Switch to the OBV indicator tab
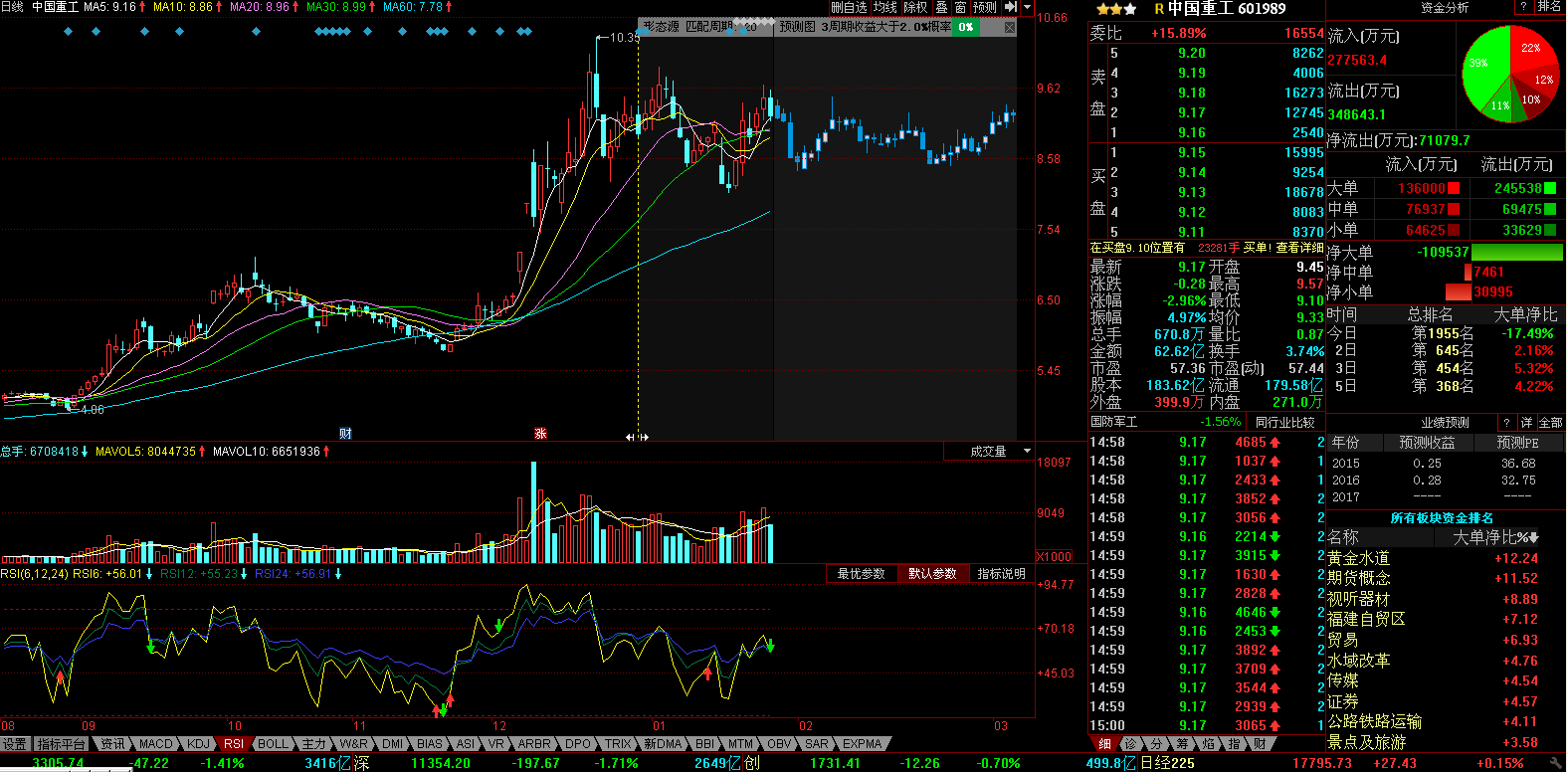1568x772 pixels. click(x=779, y=744)
